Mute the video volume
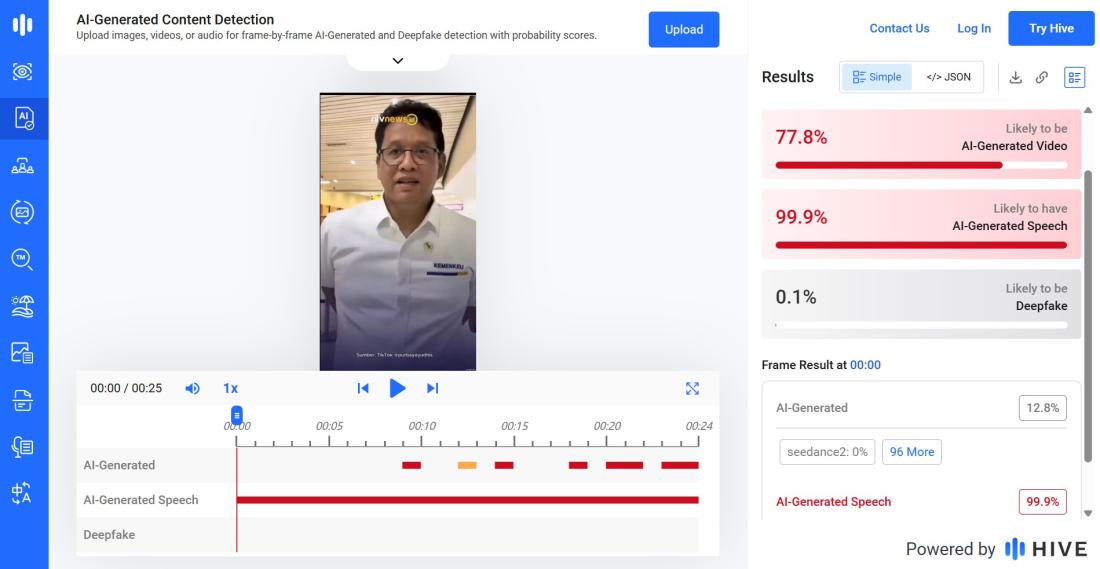Viewport: 1100px width, 569px height. coord(193,388)
